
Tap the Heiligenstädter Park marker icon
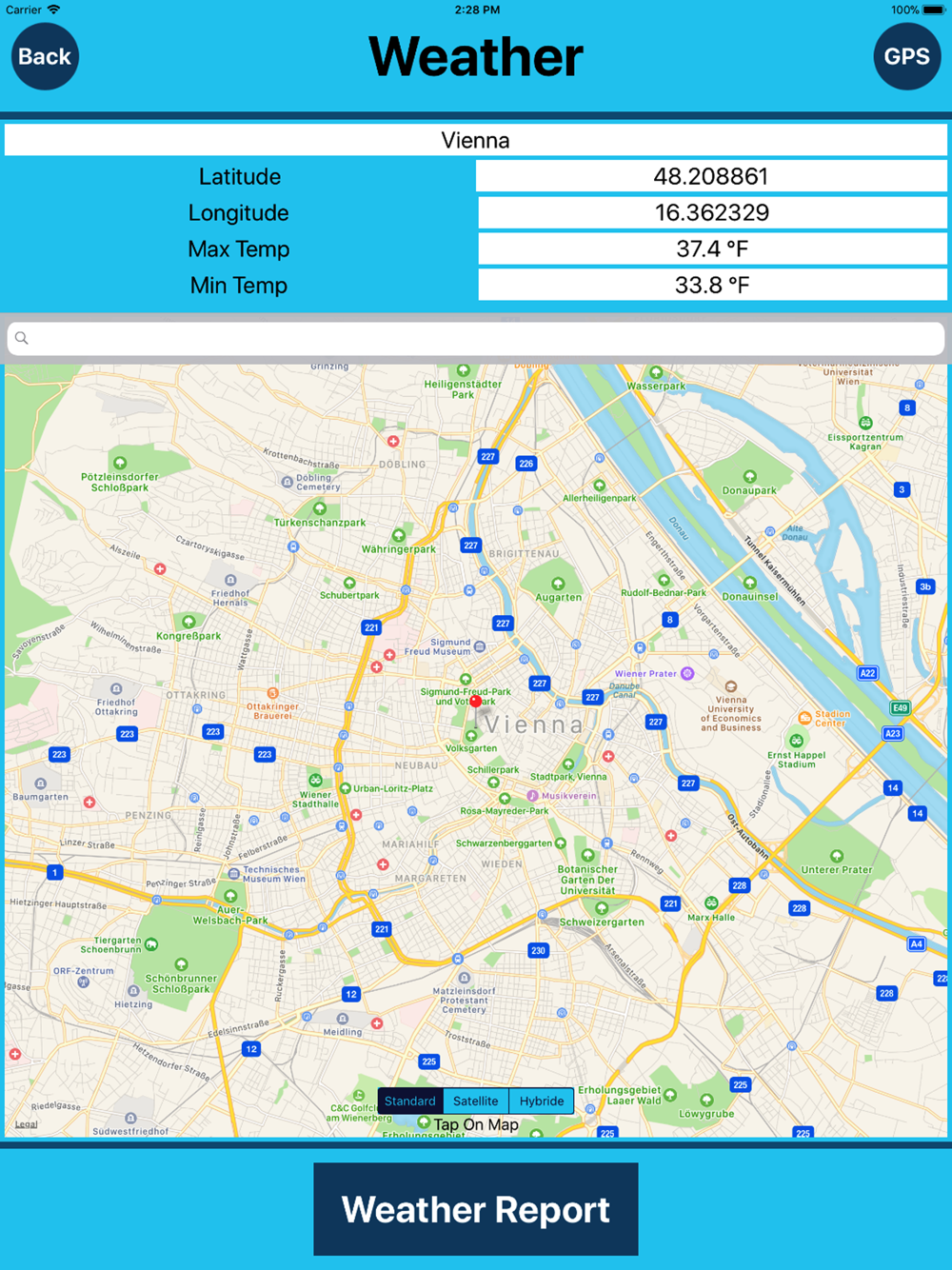(464, 370)
